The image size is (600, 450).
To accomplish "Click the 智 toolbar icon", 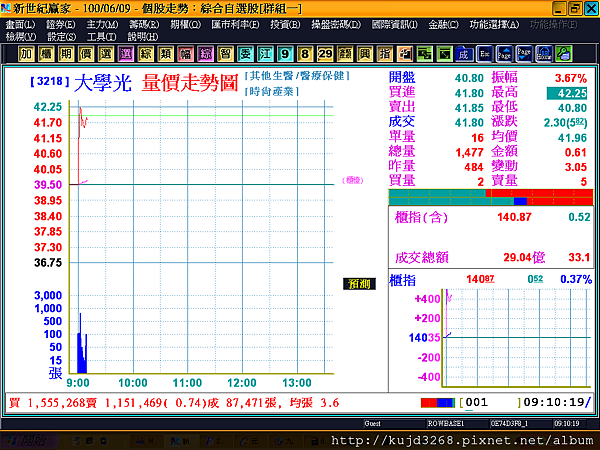I will (225, 54).
